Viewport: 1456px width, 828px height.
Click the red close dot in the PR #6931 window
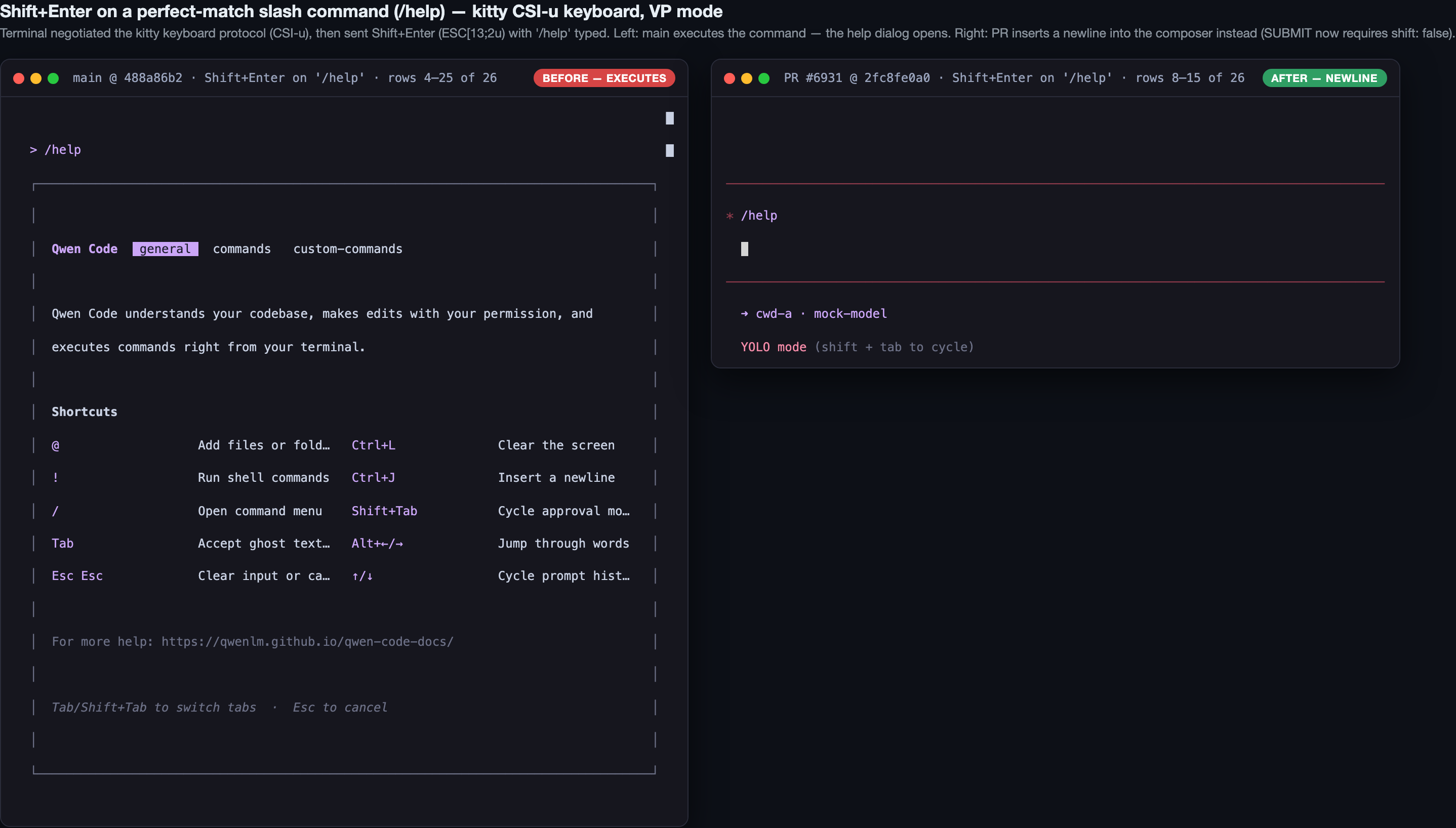coord(730,78)
